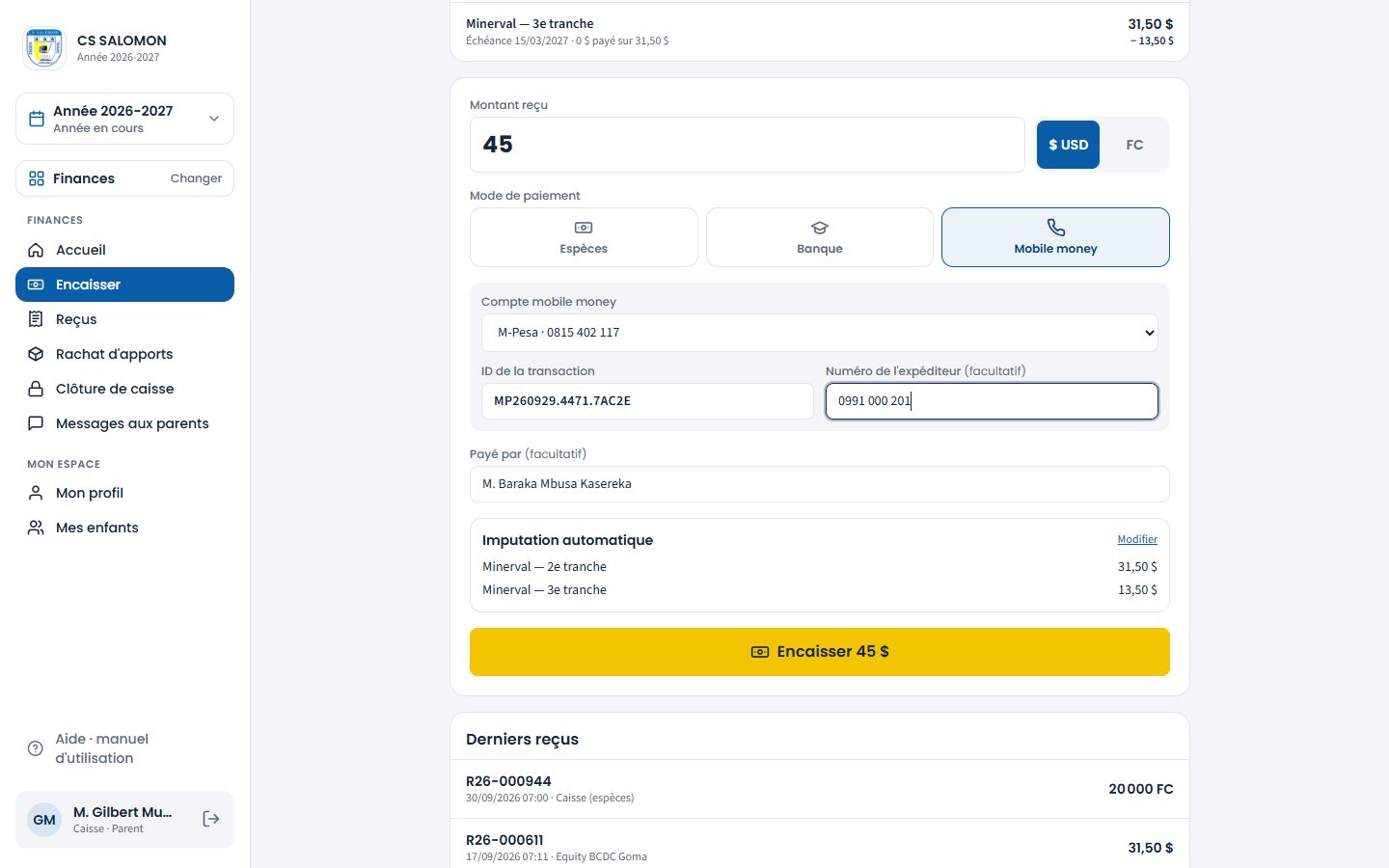This screenshot has height=868, width=1389.
Task: Select USD currency toggle
Action: (1068, 145)
